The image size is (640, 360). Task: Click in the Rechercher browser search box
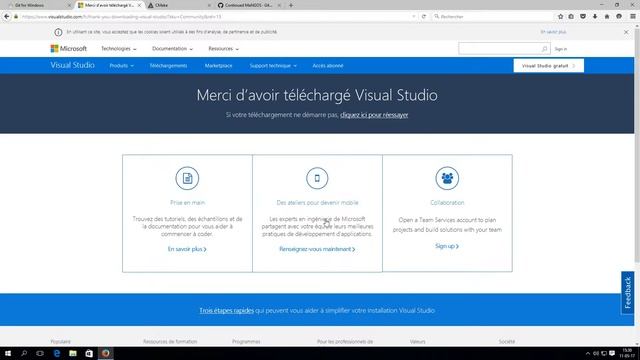tap(492, 17)
